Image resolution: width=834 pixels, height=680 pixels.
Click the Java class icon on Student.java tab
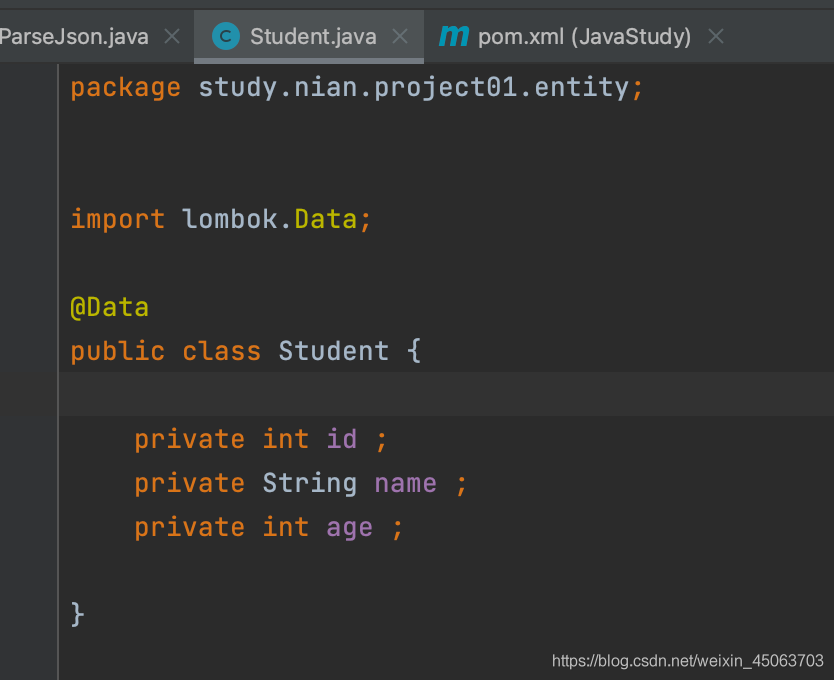[224, 36]
